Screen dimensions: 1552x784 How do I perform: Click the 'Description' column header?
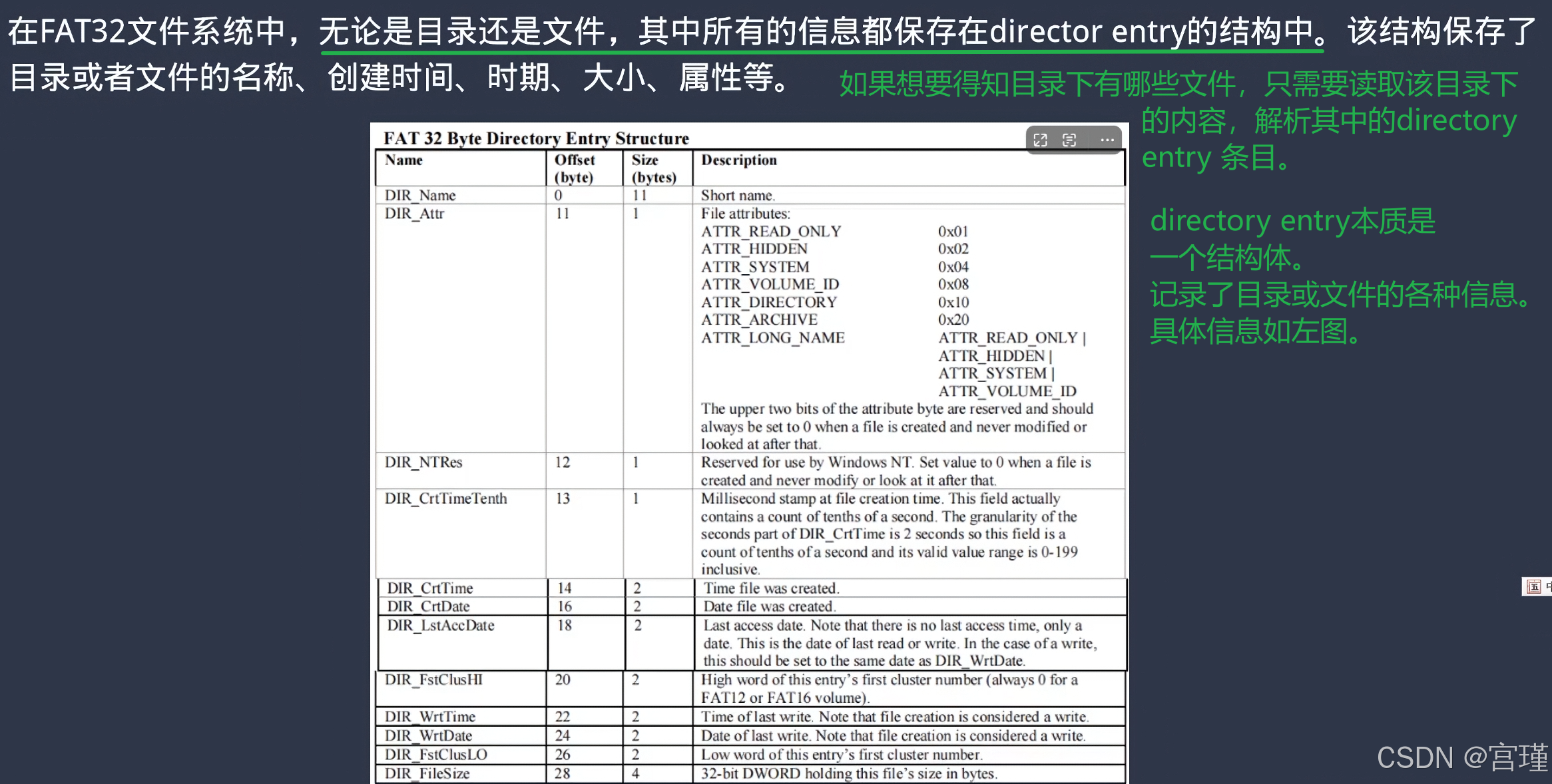739,160
